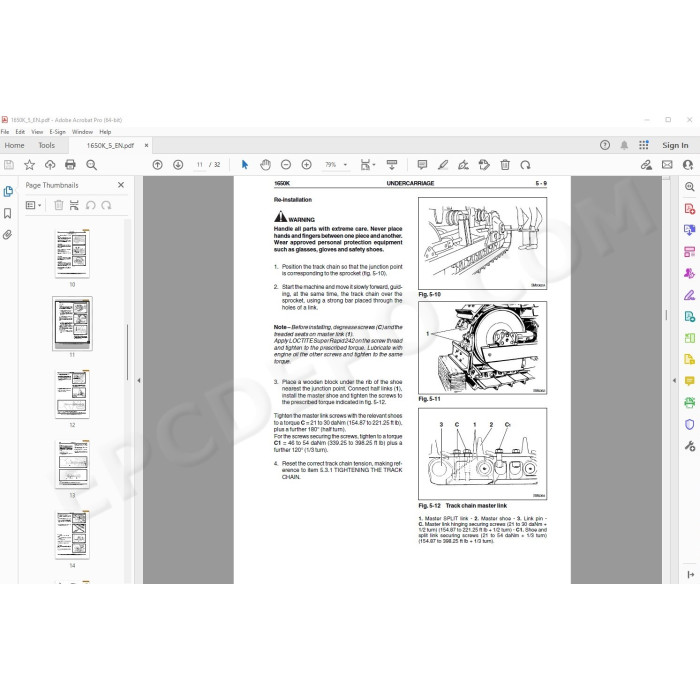Open the help question mark
The image size is (700, 700).
[x=605, y=145]
